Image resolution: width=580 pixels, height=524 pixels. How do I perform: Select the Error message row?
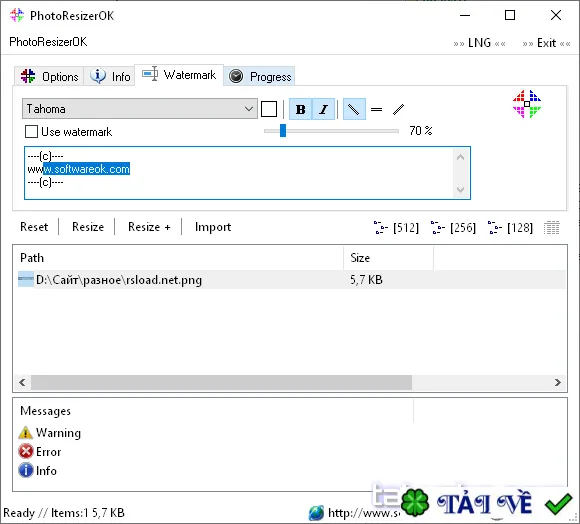(40, 452)
